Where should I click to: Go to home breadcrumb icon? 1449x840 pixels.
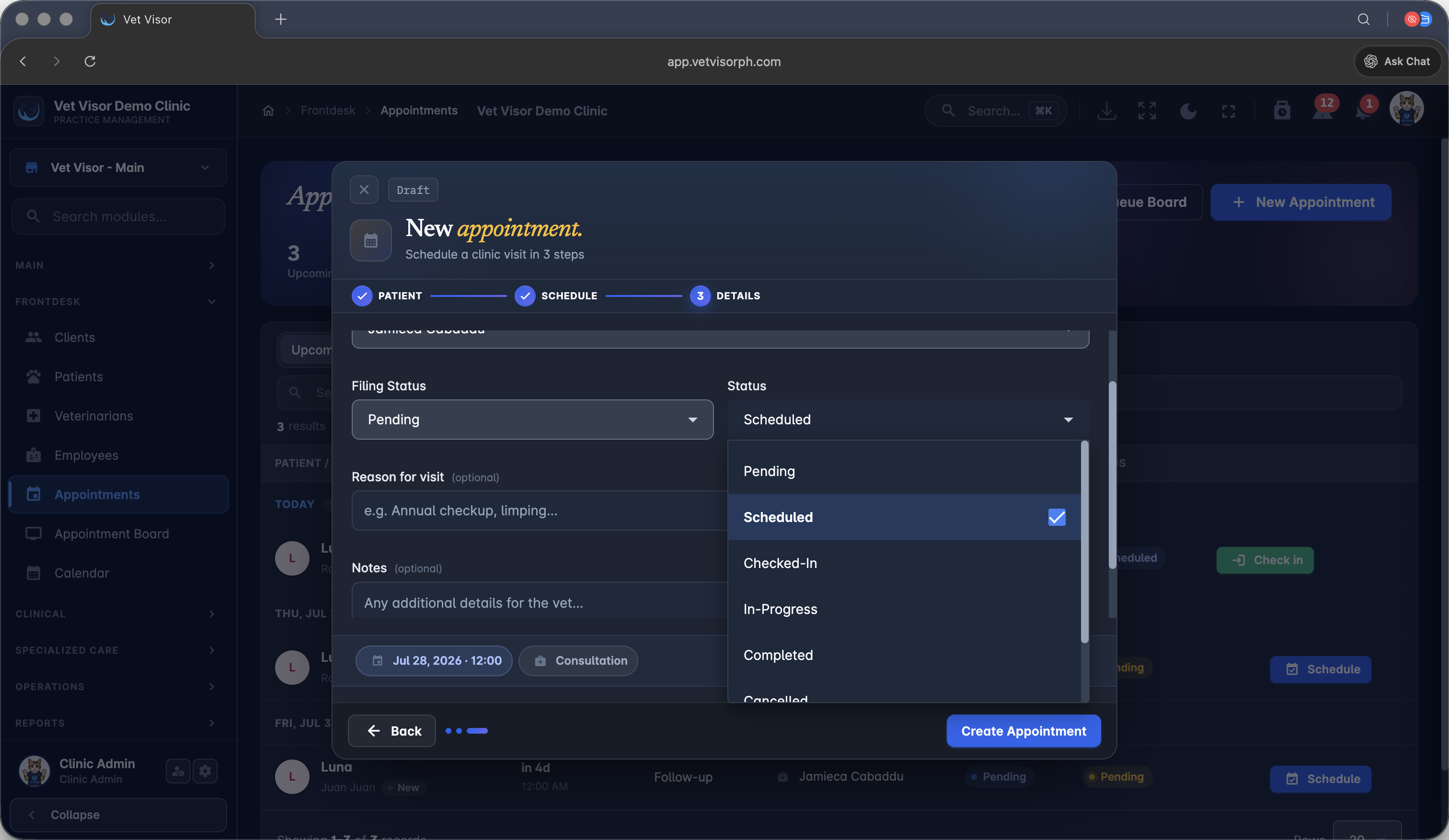click(x=268, y=110)
